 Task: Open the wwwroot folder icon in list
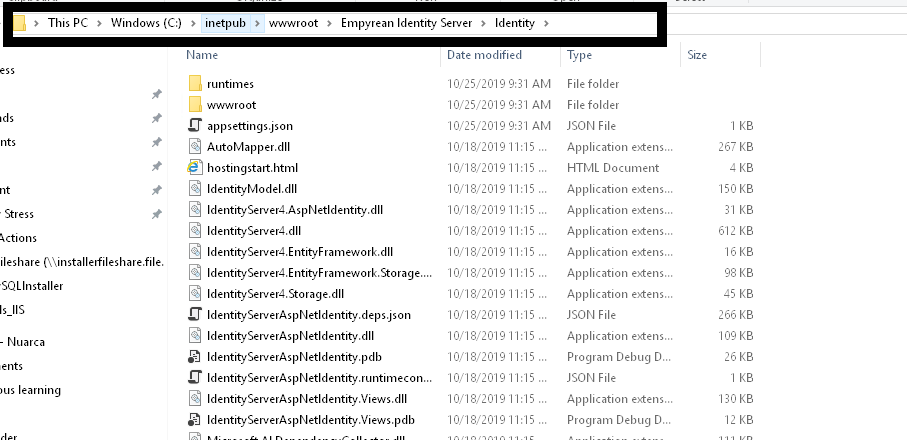pyautogui.click(x=196, y=105)
